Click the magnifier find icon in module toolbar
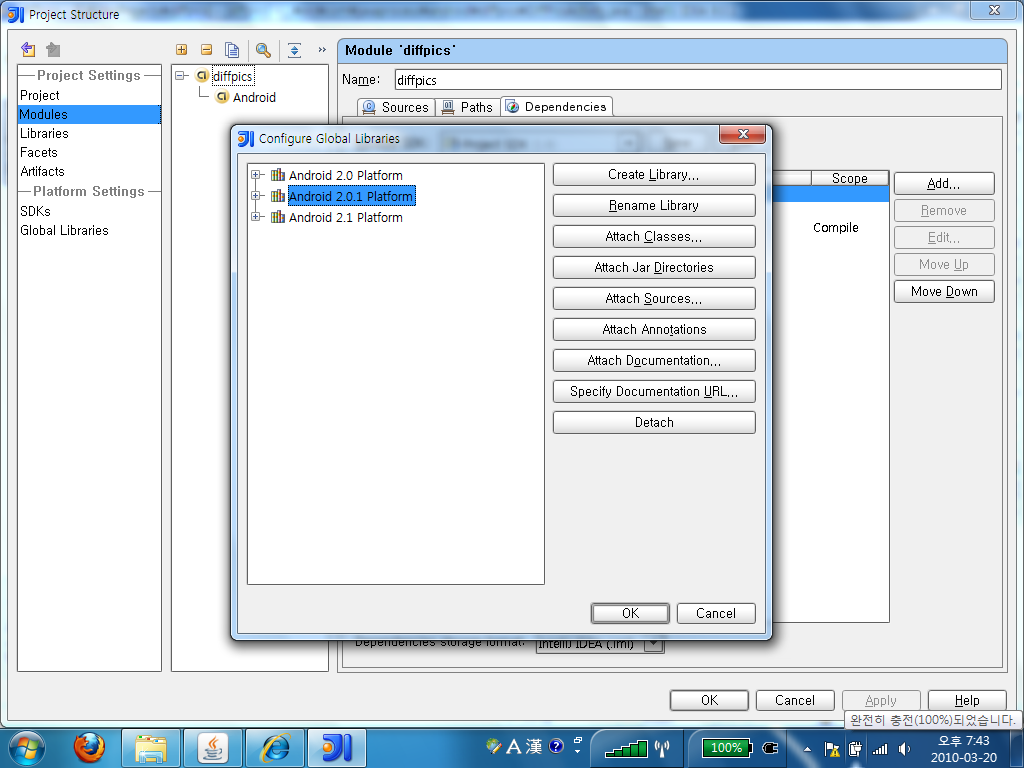The height and width of the screenshot is (768, 1024). click(x=263, y=50)
